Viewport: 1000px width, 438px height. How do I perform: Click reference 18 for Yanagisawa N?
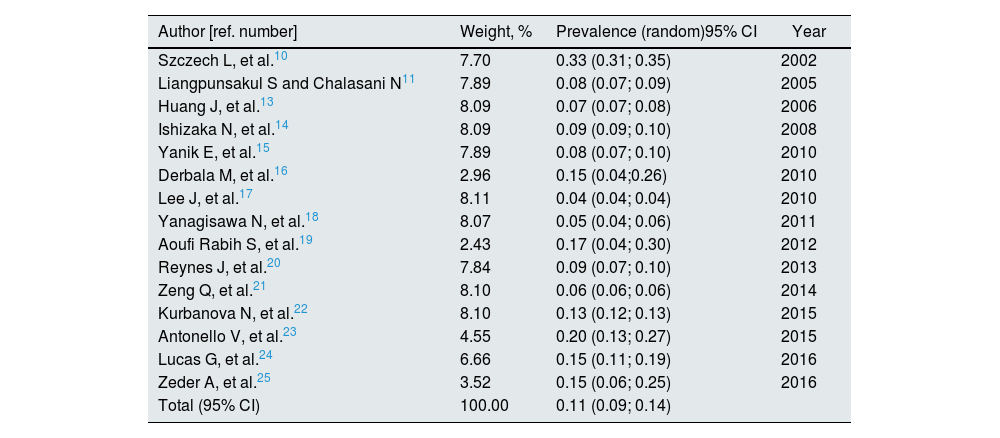pos(312,217)
